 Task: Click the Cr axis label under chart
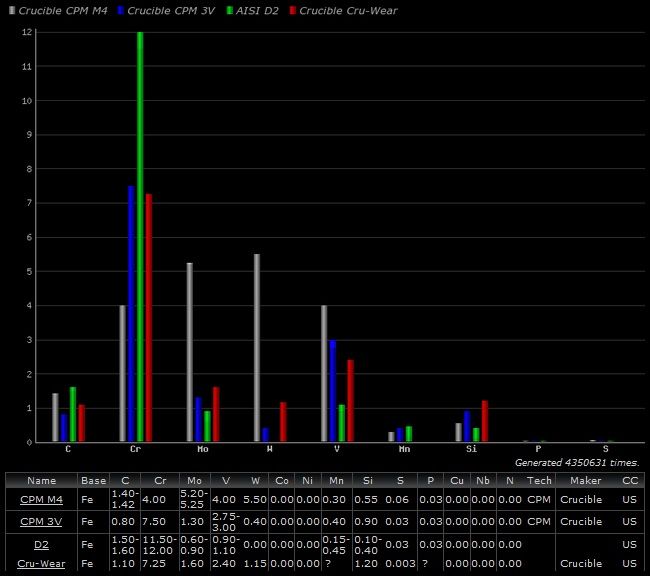(x=135, y=449)
